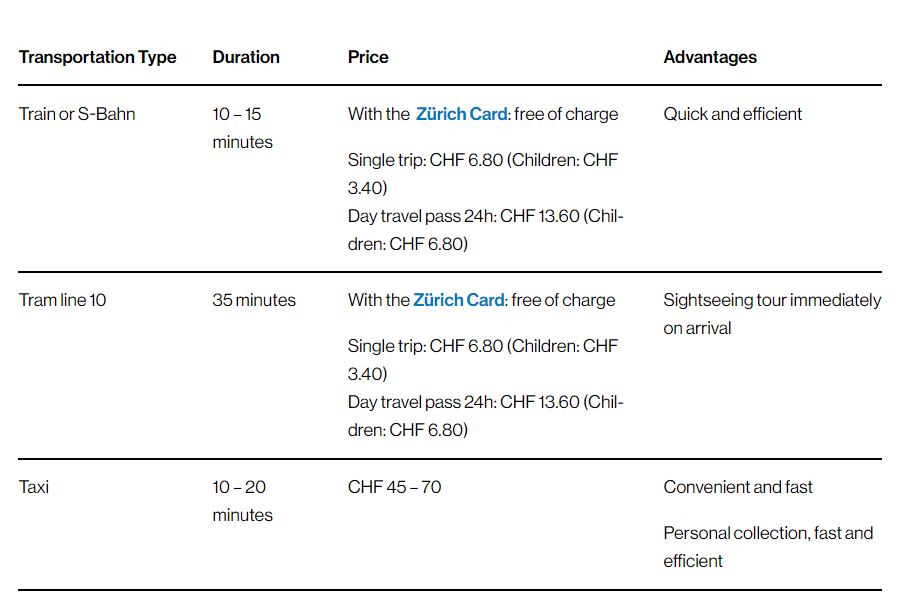The width and height of the screenshot is (914, 602).
Task: Click the Day travel pass text in the Tram row
Action: [x=485, y=416]
